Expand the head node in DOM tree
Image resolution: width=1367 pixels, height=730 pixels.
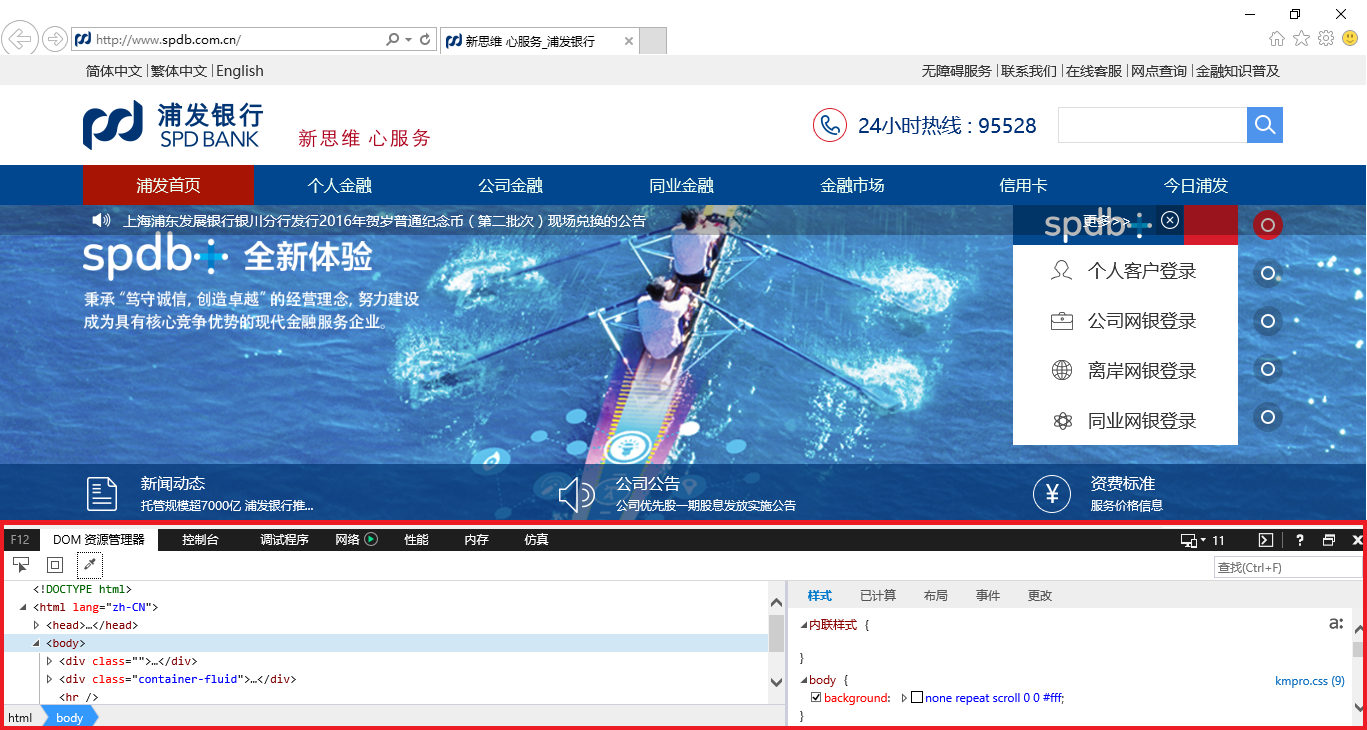[36, 625]
